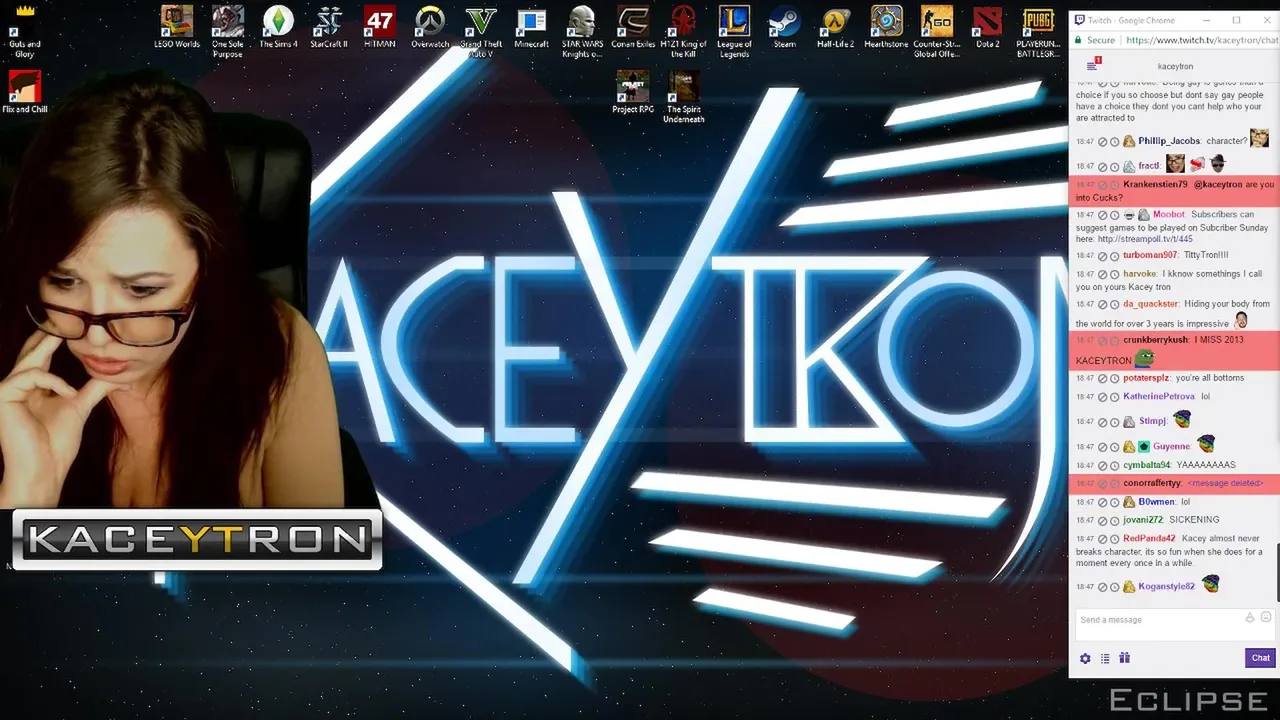Timeout harvoke using the clock icon
The height and width of the screenshot is (720, 1280).
[1114, 274]
